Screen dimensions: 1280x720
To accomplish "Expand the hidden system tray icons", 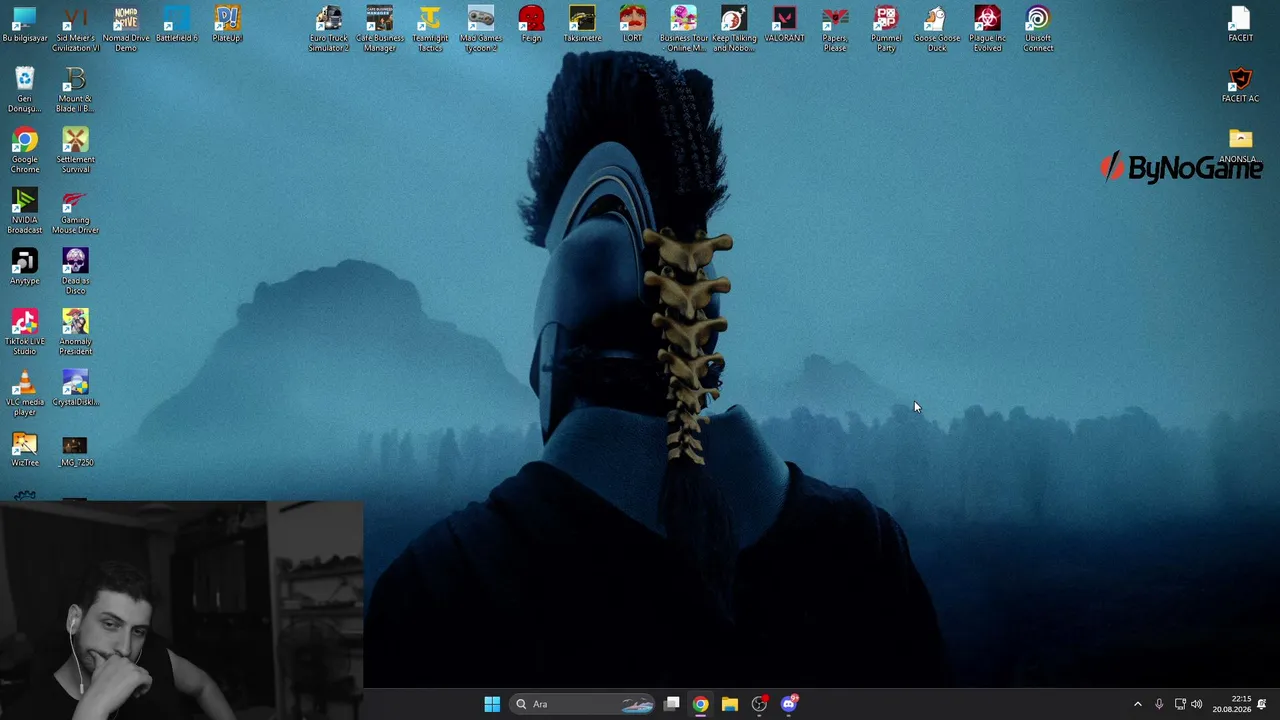I will pos(1137,704).
